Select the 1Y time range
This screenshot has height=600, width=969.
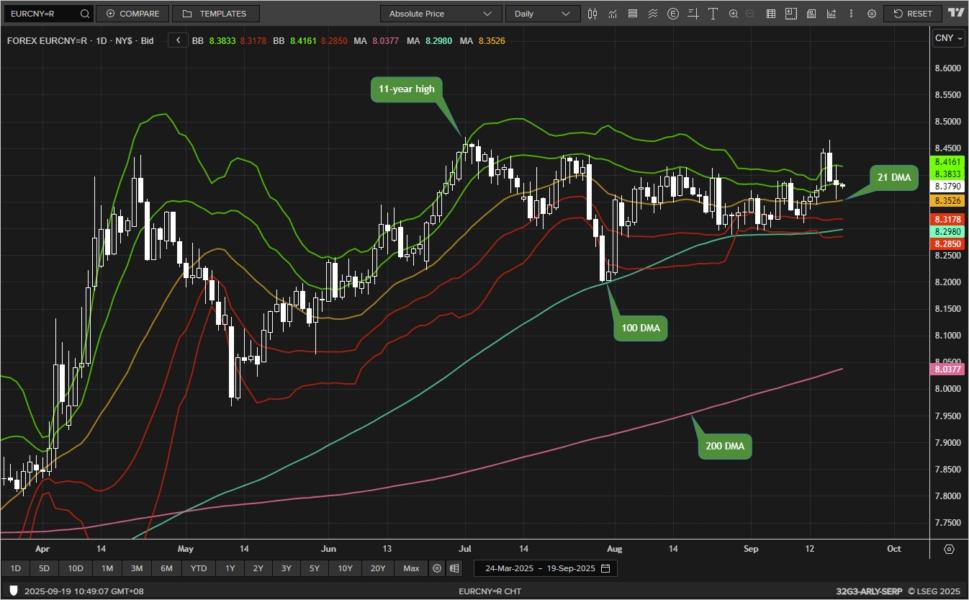point(230,568)
